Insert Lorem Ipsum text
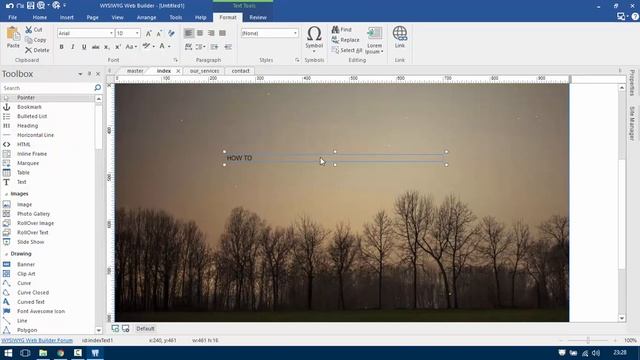The height and width of the screenshot is (360, 640). click(374, 40)
